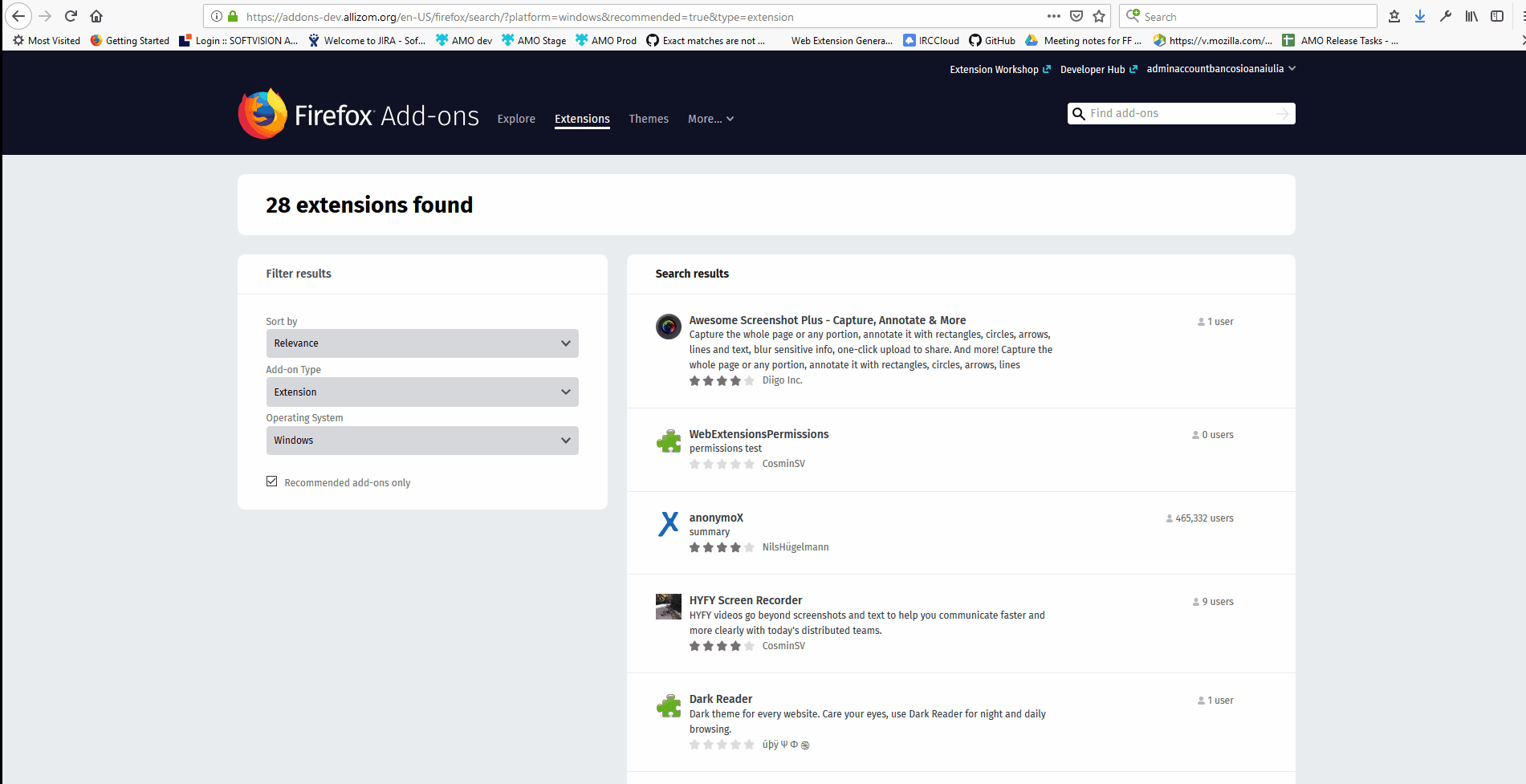Screen dimensions: 1526x784
Task: Reload the page with the refresh icon
Action: [x=71, y=16]
